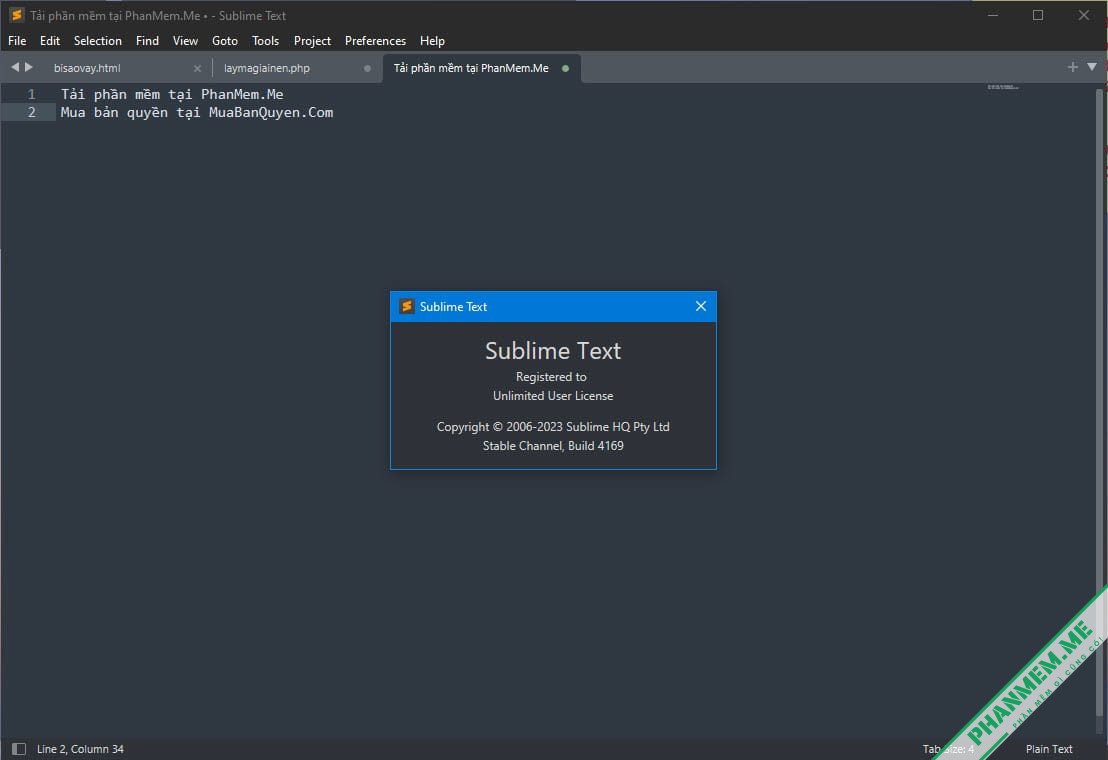Click the copyright line in about dialog
The width and height of the screenshot is (1108, 760).
tap(553, 427)
